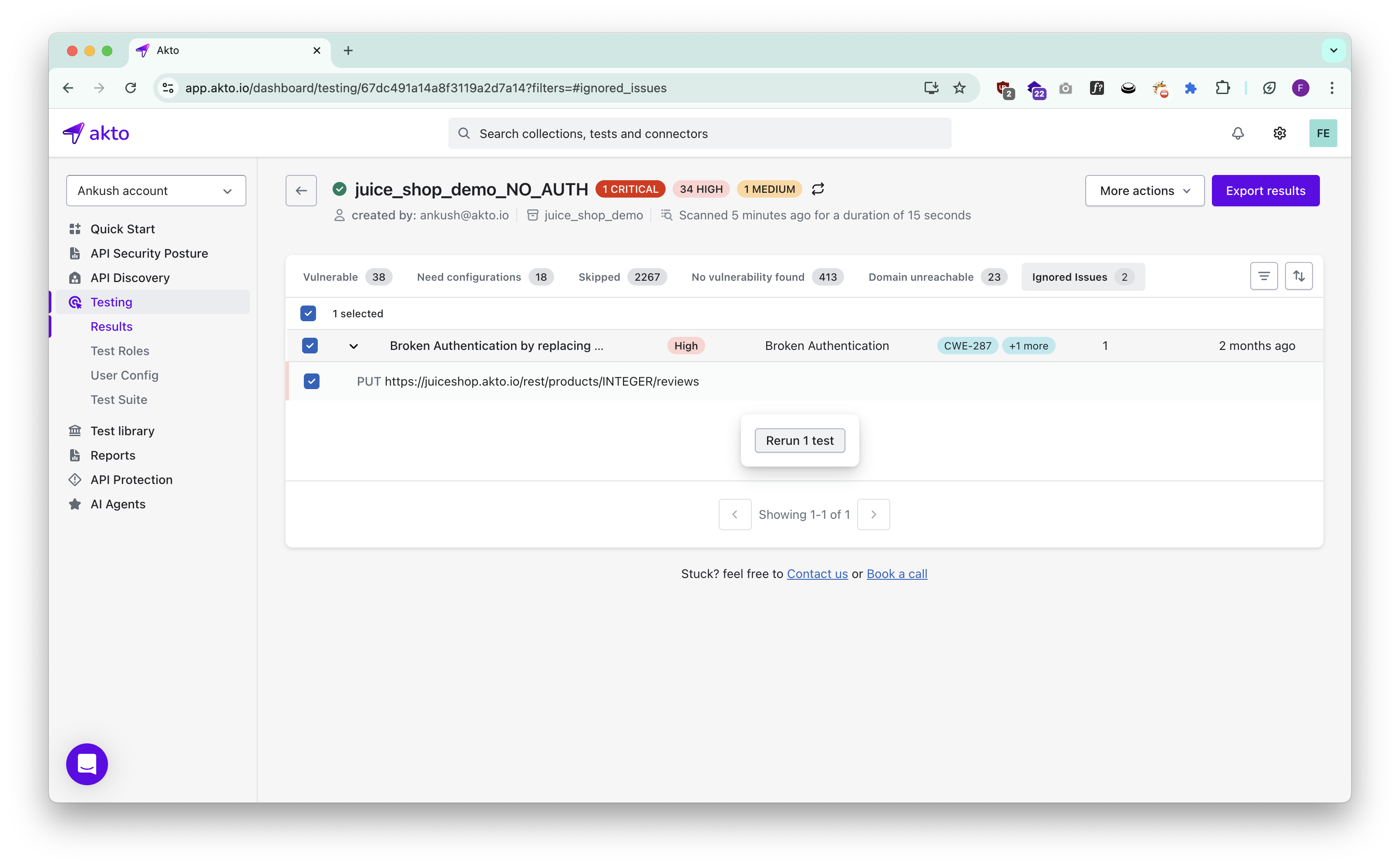The height and width of the screenshot is (867, 1400).
Task: Uncheck the PUT reviews endpoint checkbox
Action: click(311, 381)
